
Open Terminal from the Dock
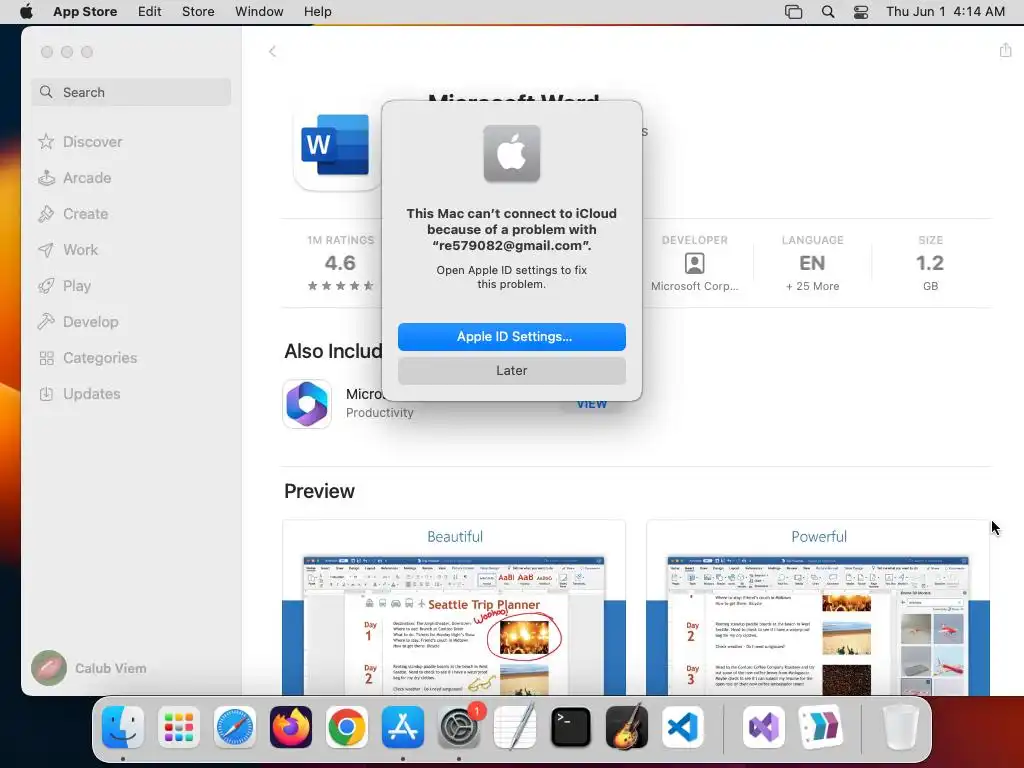pos(571,727)
